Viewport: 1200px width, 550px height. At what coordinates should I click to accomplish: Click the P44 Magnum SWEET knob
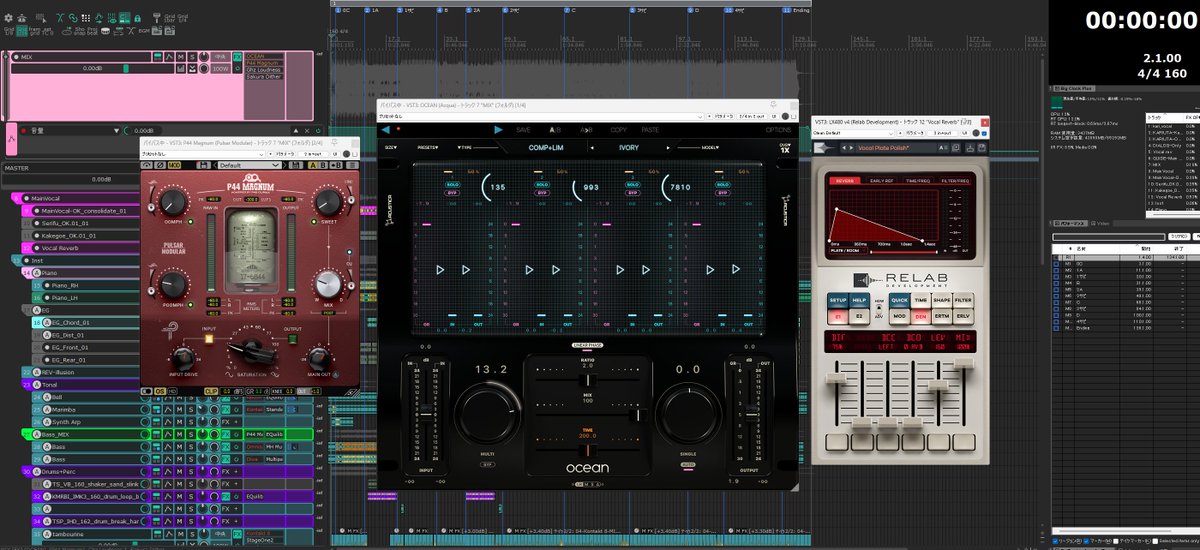point(328,203)
